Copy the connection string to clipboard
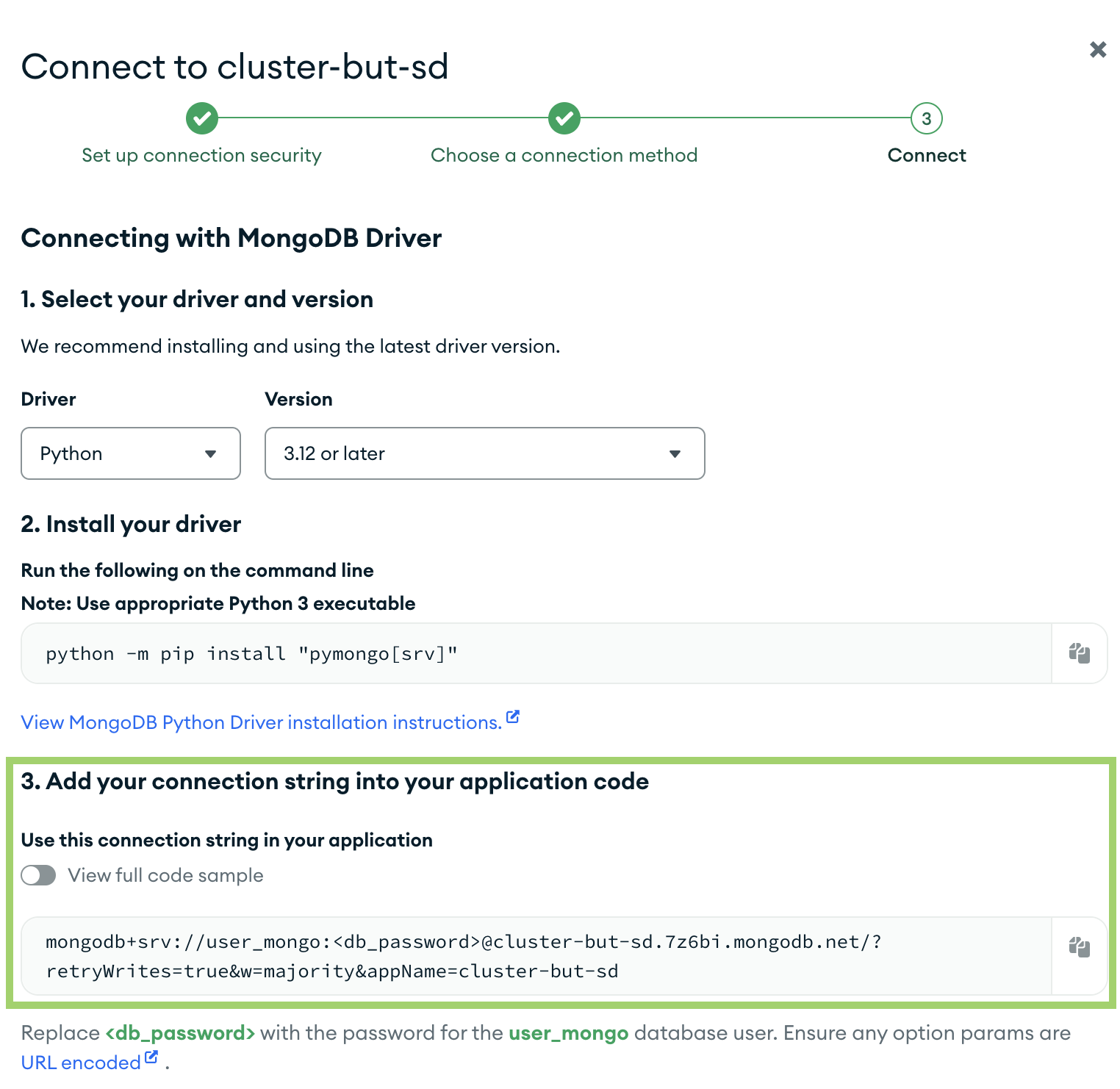Image resolution: width=1120 pixels, height=1089 pixels. coord(1079,947)
